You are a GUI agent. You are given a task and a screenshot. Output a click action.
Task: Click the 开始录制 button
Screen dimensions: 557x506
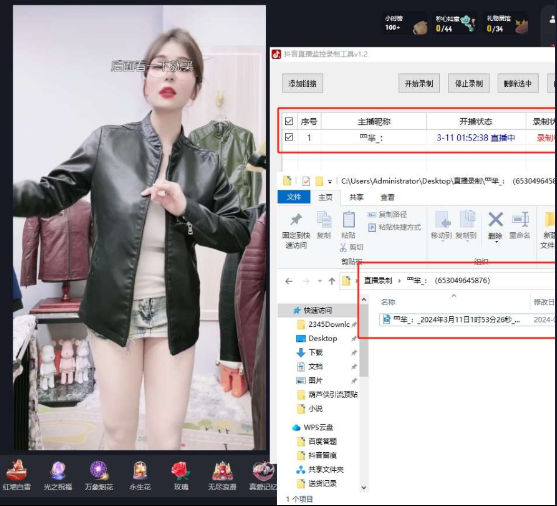[x=419, y=84]
